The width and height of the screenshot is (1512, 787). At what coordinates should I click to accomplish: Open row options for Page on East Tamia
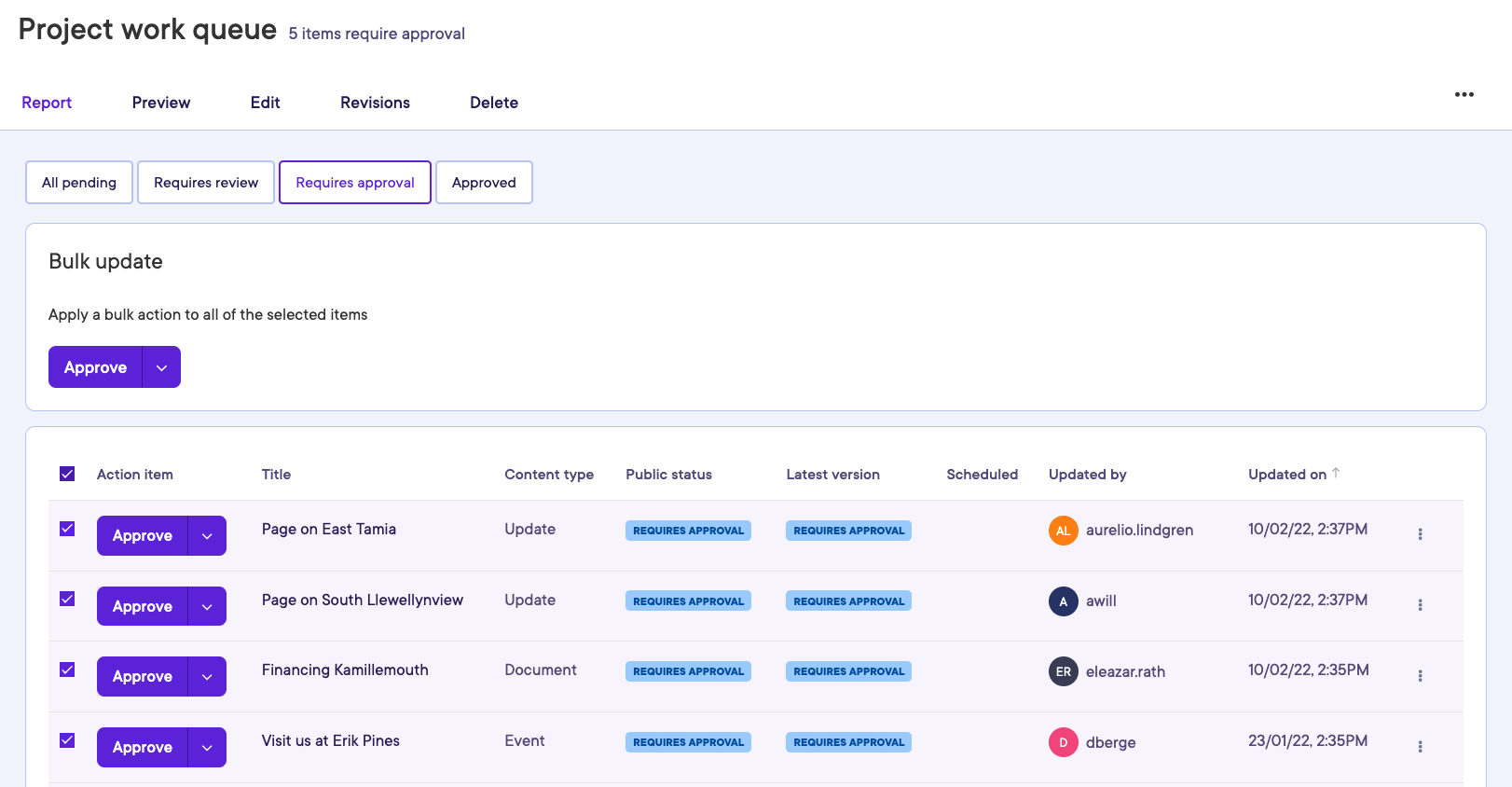1420,534
